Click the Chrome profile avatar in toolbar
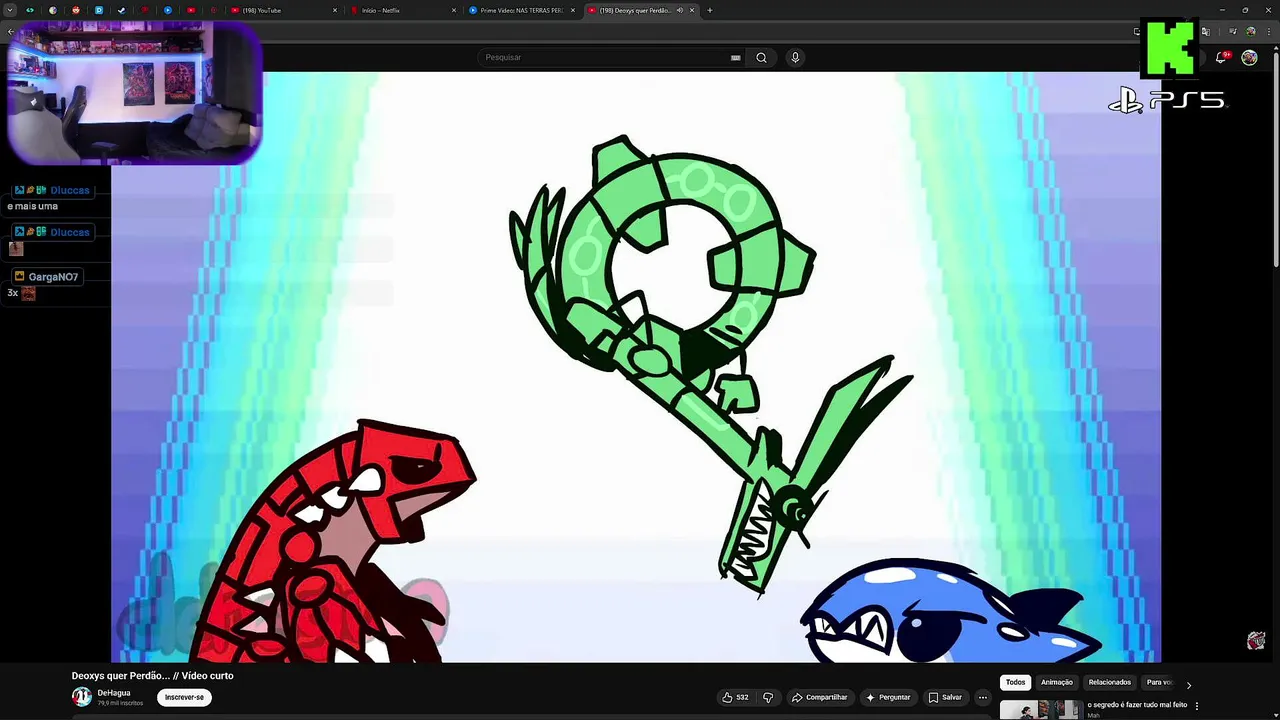This screenshot has width=1280, height=720. [x=1252, y=32]
